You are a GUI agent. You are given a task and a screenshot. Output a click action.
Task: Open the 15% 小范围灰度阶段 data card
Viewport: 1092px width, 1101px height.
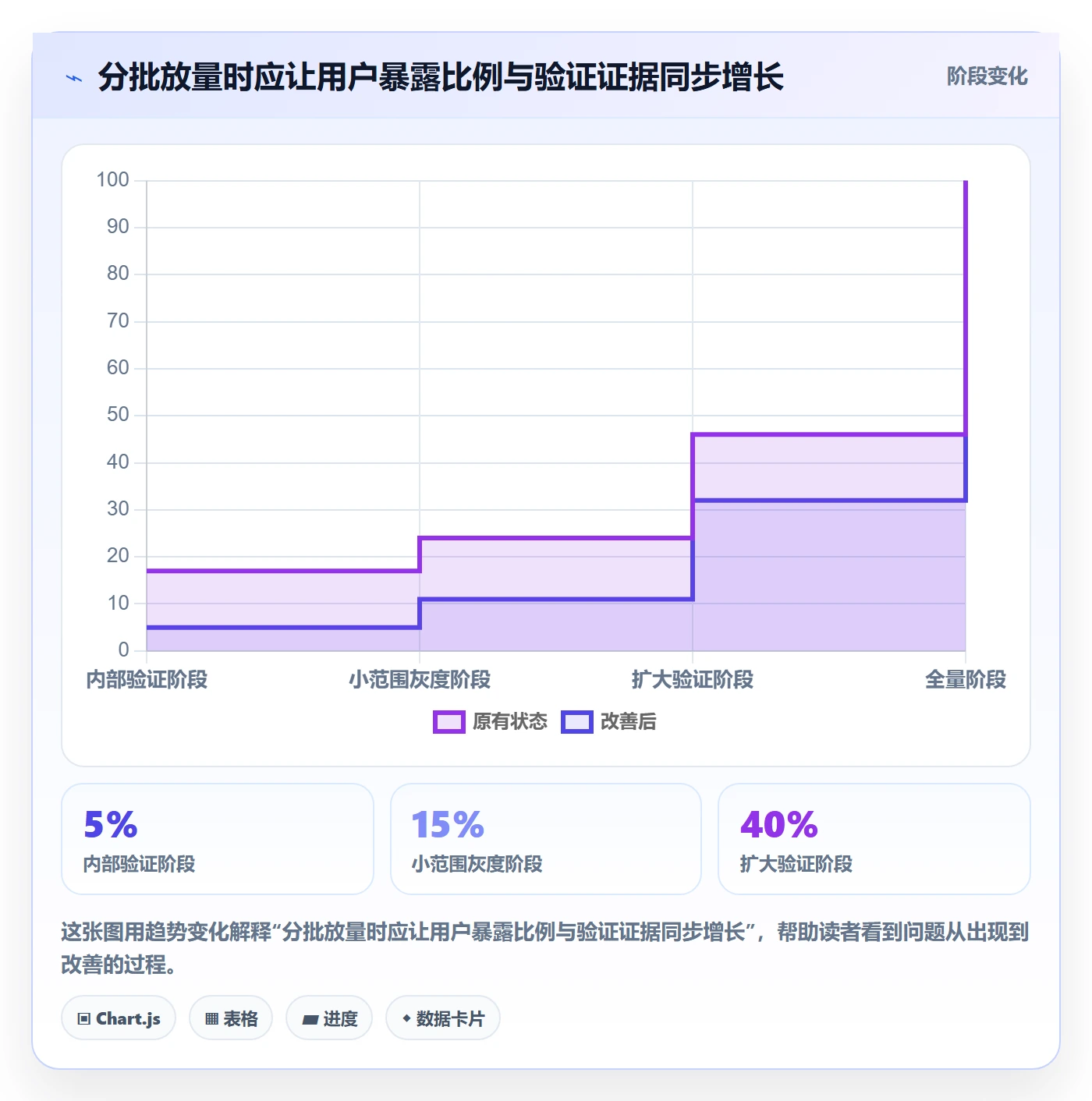546,839
